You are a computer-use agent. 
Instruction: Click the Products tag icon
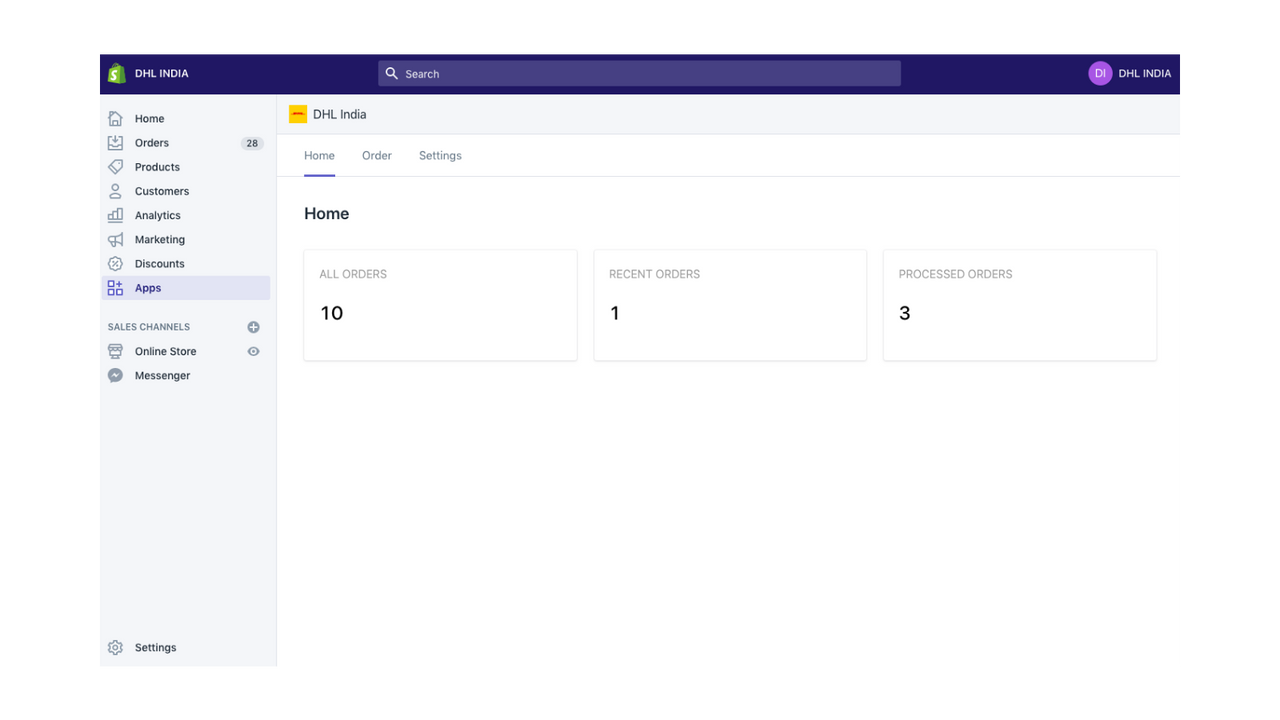coord(115,167)
